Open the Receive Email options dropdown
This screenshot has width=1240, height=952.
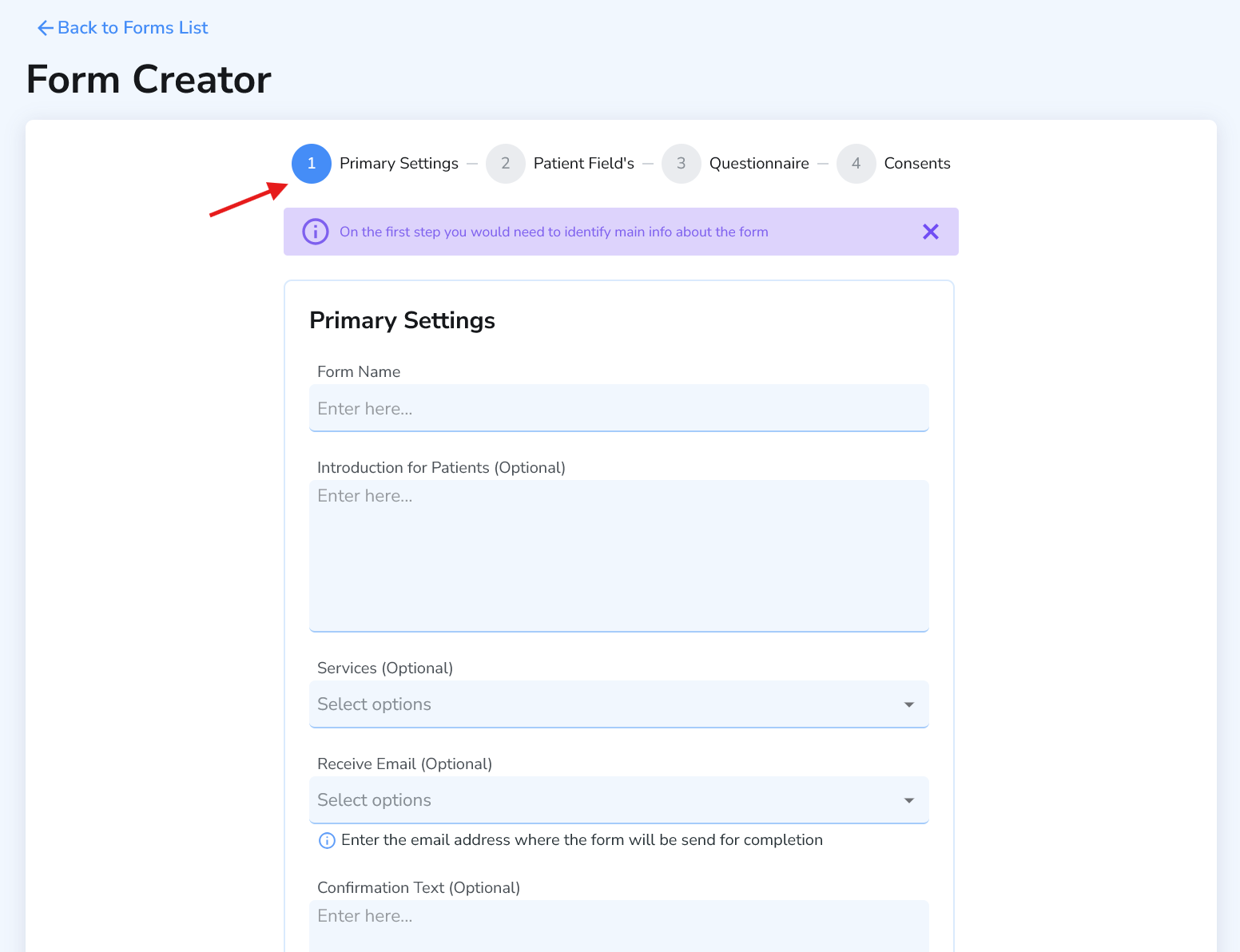coord(619,799)
